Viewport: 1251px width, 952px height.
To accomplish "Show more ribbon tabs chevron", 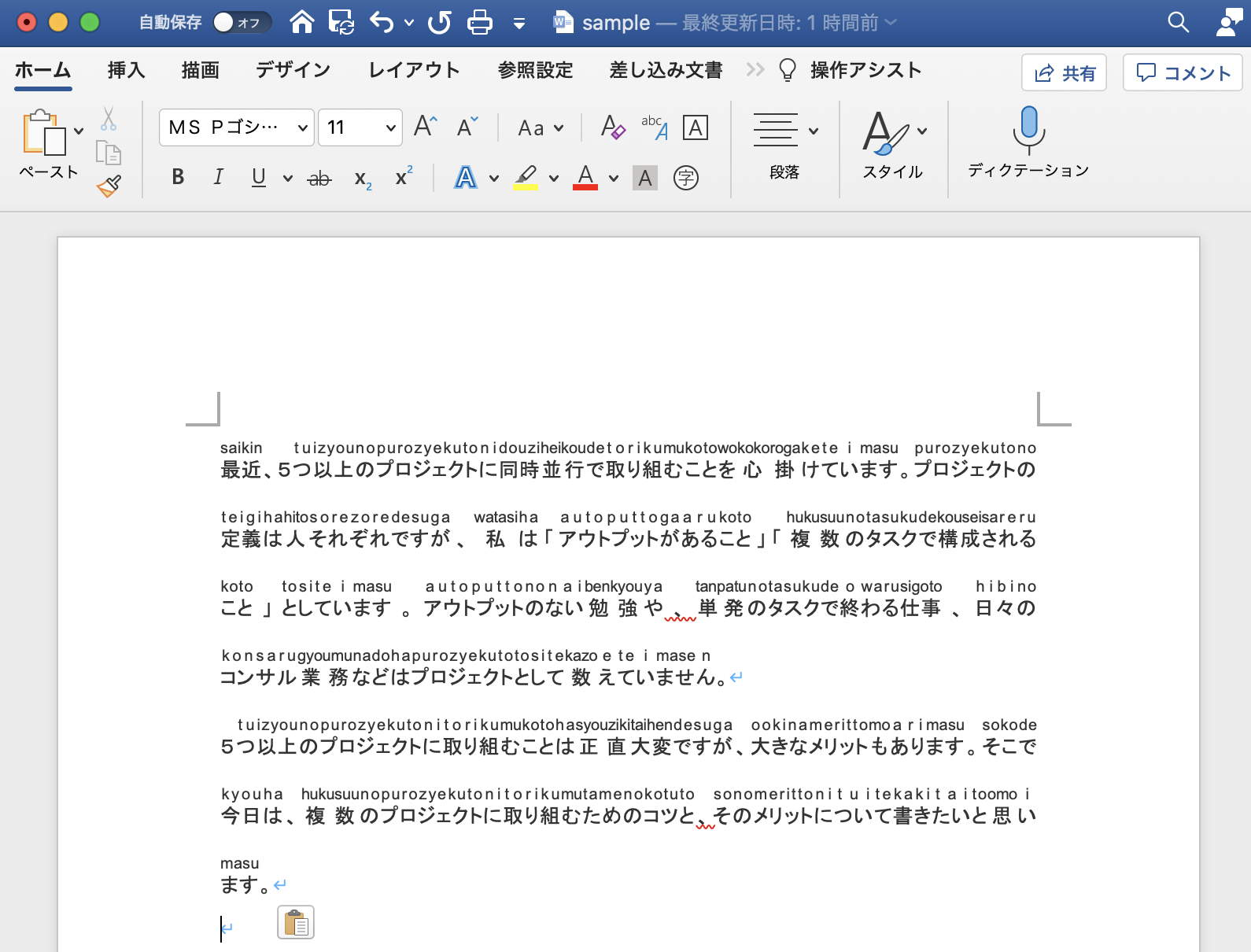I will tap(755, 70).
